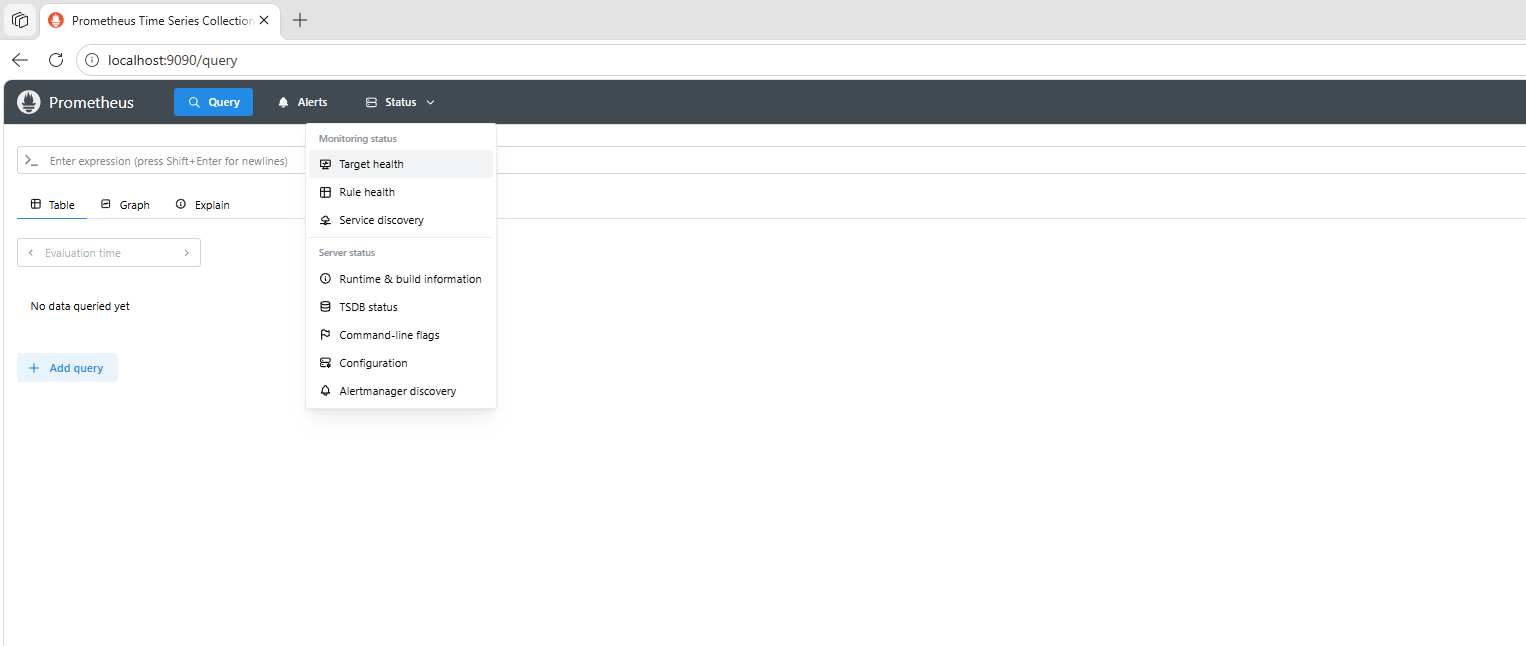Select Alertmanager discovery entry
Viewport: 1526px width, 646px height.
click(401, 391)
